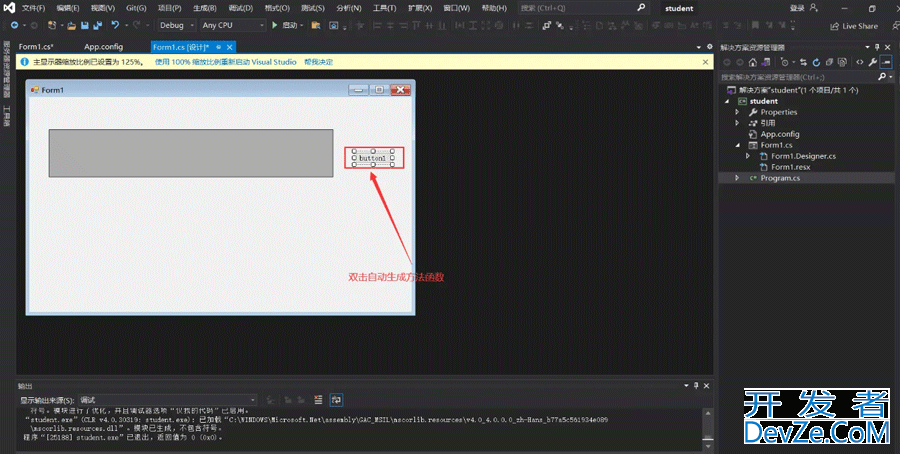Viewport: 900px width, 454px height.
Task: Click the navigate backward toolbar icon
Action: tap(14, 25)
